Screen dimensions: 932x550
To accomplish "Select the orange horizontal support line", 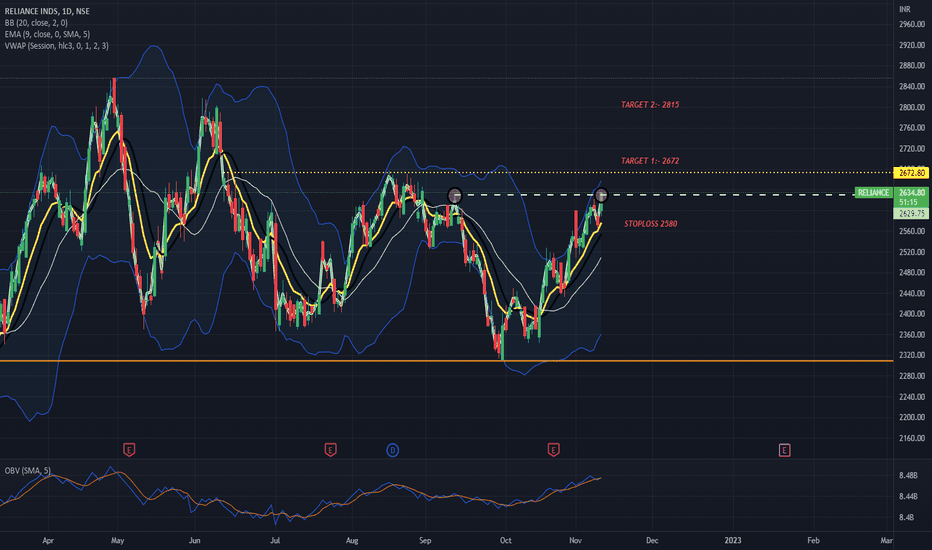I will [x=446, y=361].
